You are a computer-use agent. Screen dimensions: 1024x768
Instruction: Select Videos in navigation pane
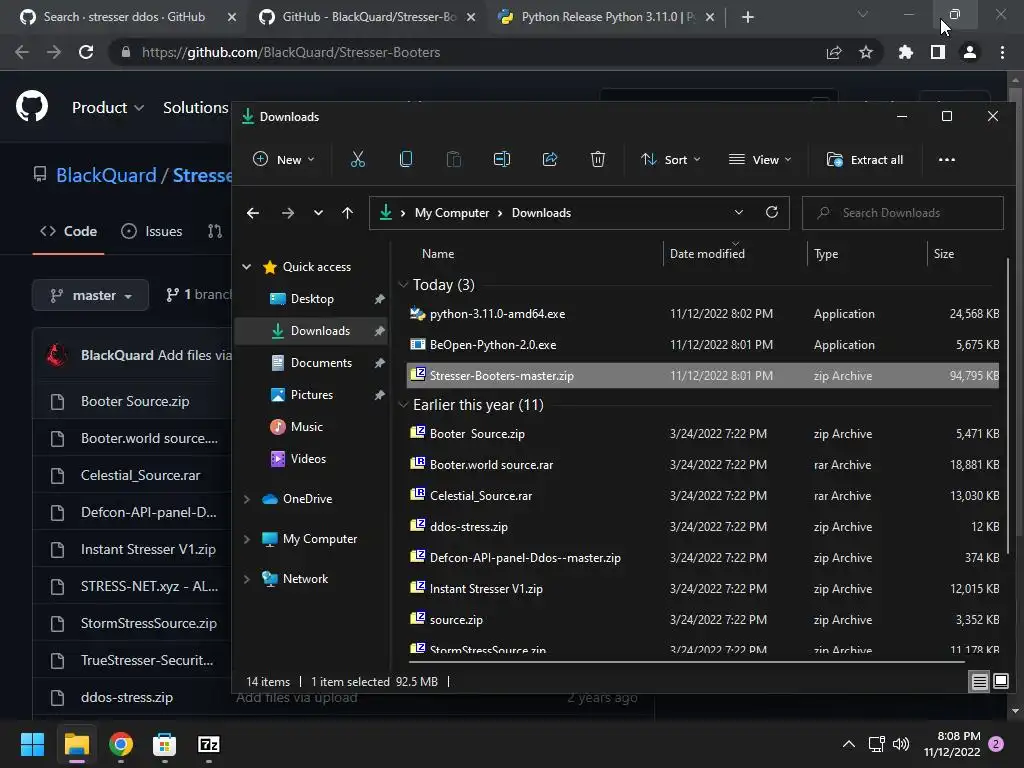(308, 458)
